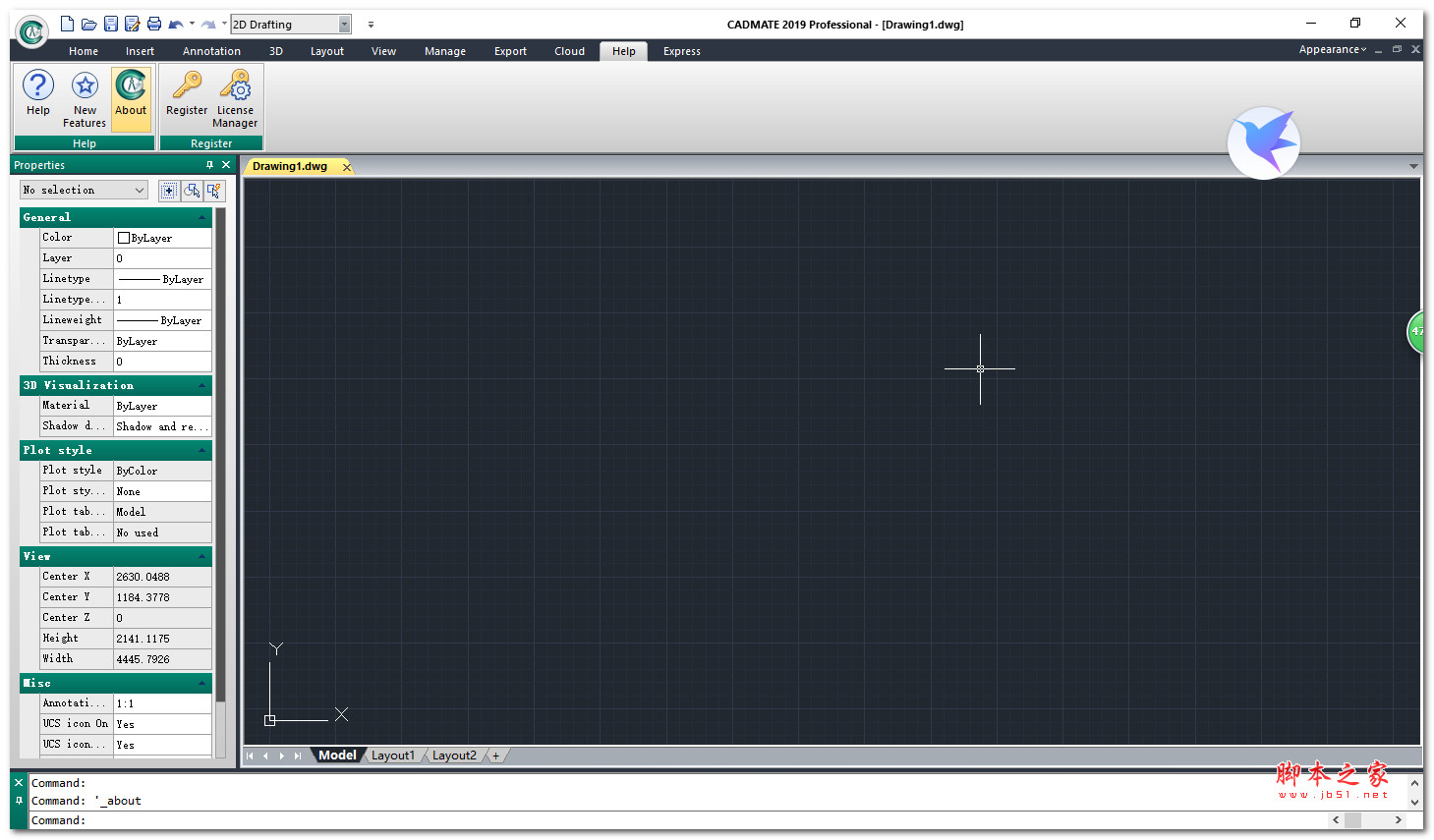Viewport: 1434px width, 840px height.
Task: Collapse the Plot style section
Action: click(201, 450)
